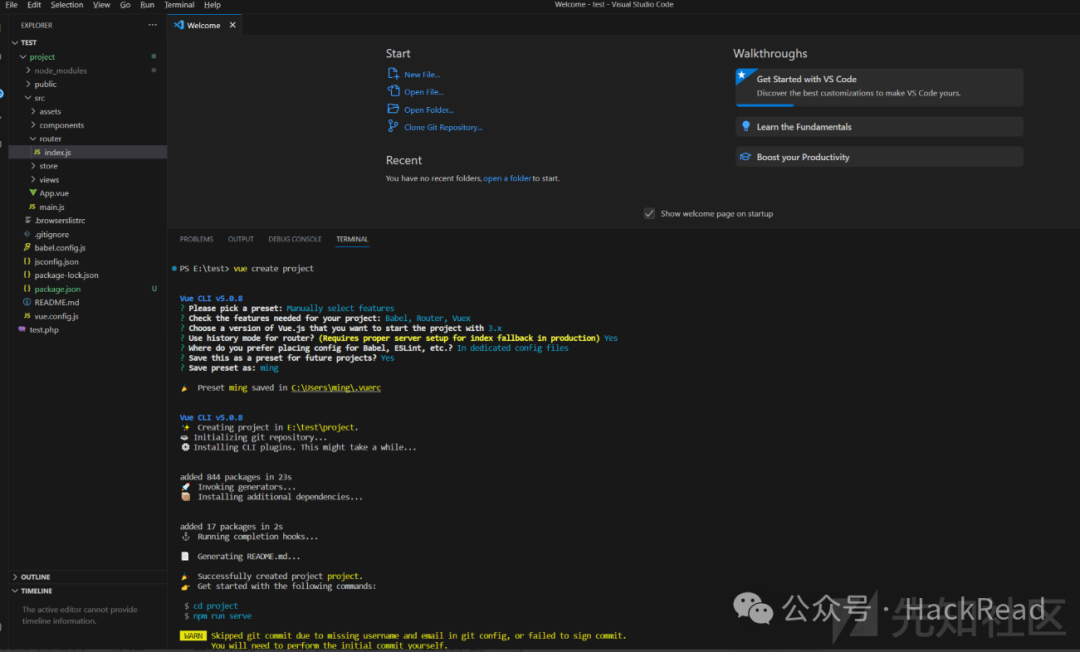Viewport: 1080px width, 652px height.
Task: Close the Welcome tab
Action: click(x=233, y=25)
